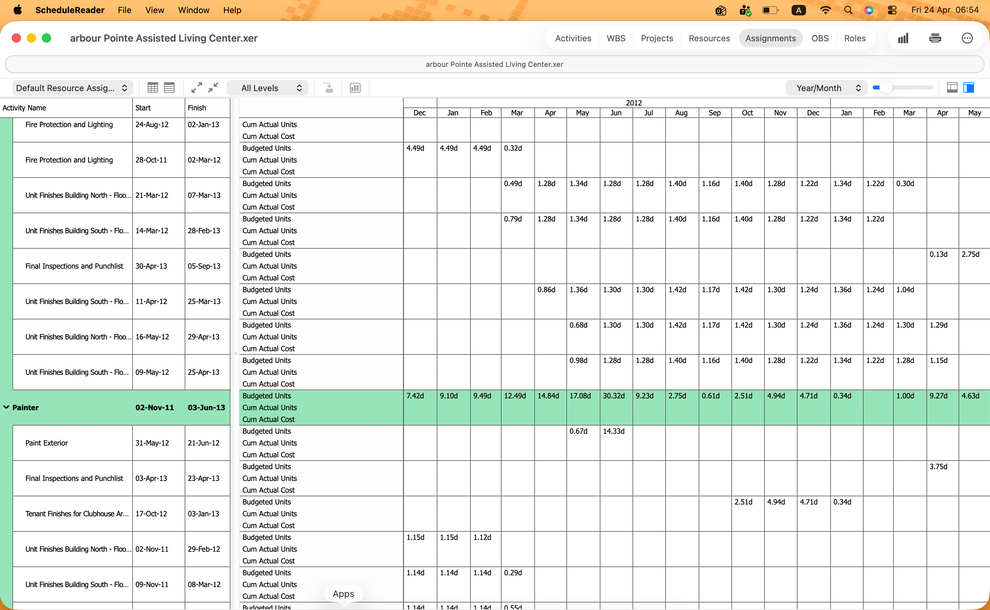Click the greyed export icon in toolbar

click(328, 88)
